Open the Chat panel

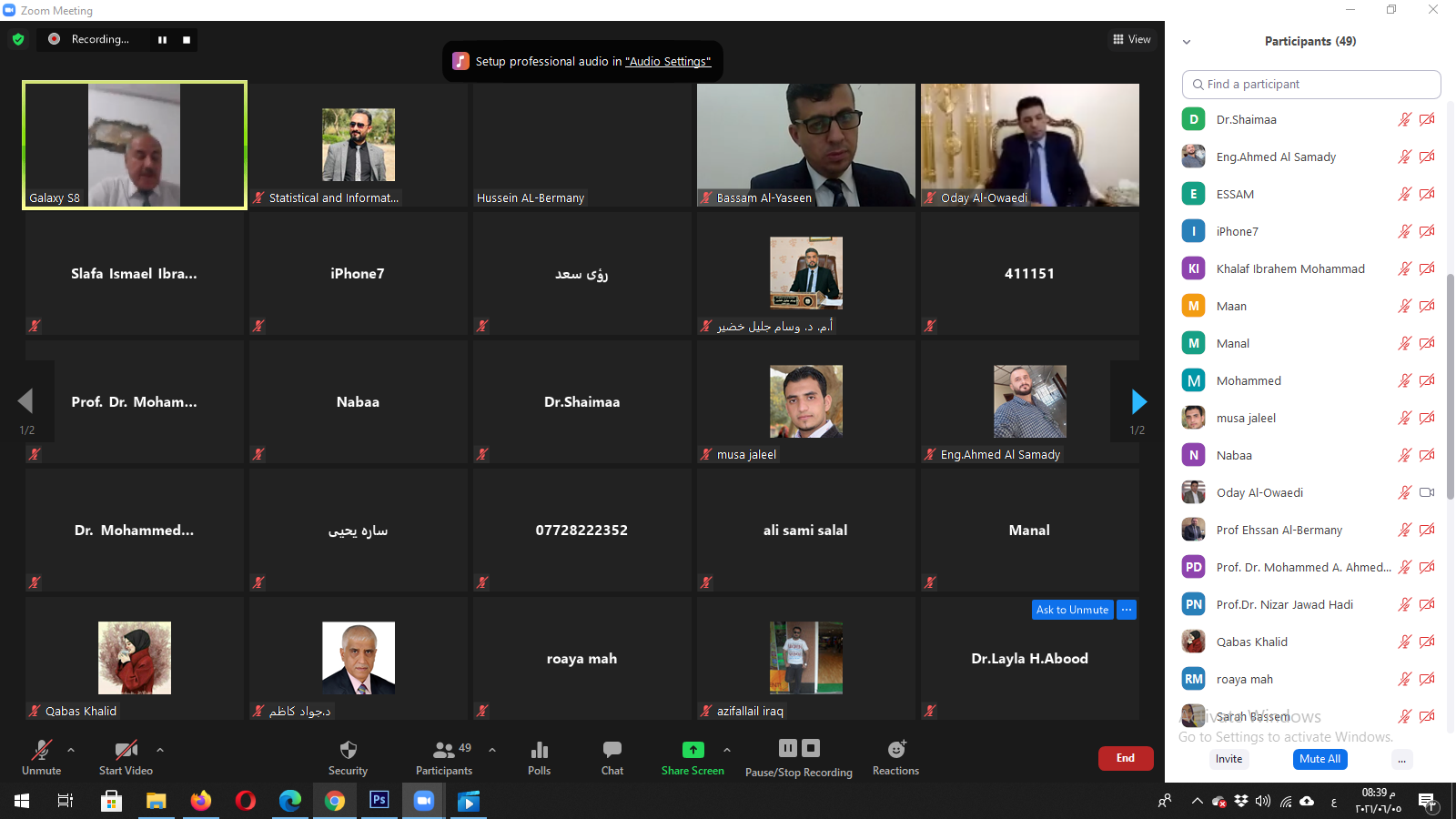(x=612, y=757)
